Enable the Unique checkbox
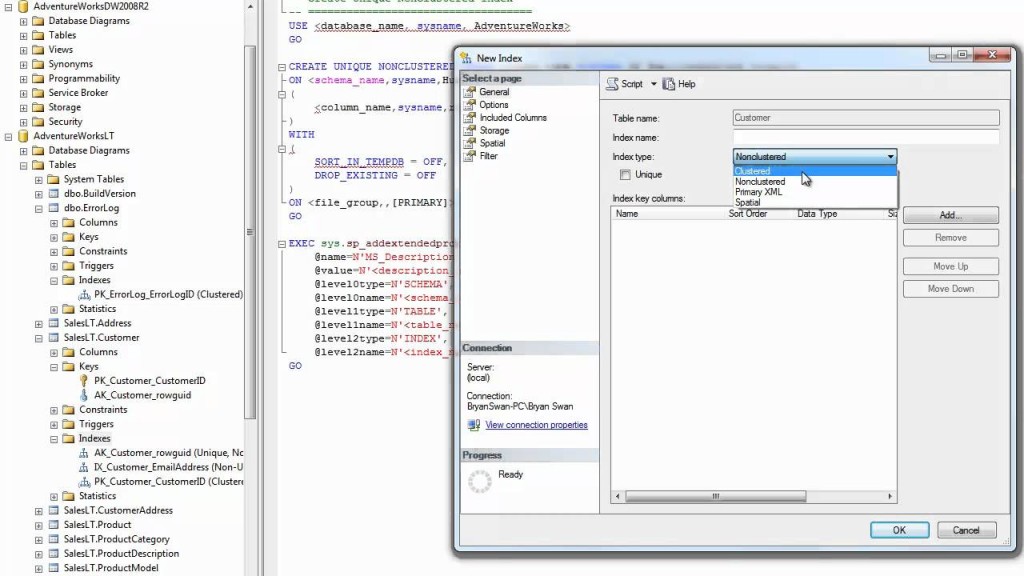This screenshot has height=576, width=1024. (625, 175)
